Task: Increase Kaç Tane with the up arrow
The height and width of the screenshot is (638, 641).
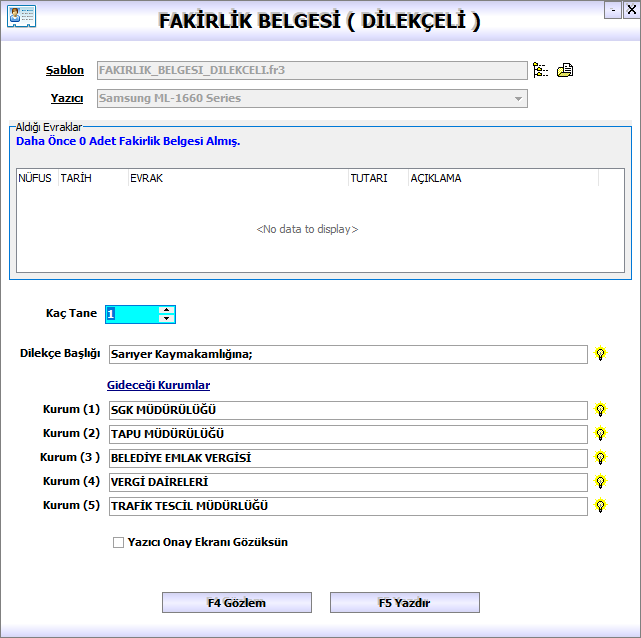Action: click(x=166, y=309)
